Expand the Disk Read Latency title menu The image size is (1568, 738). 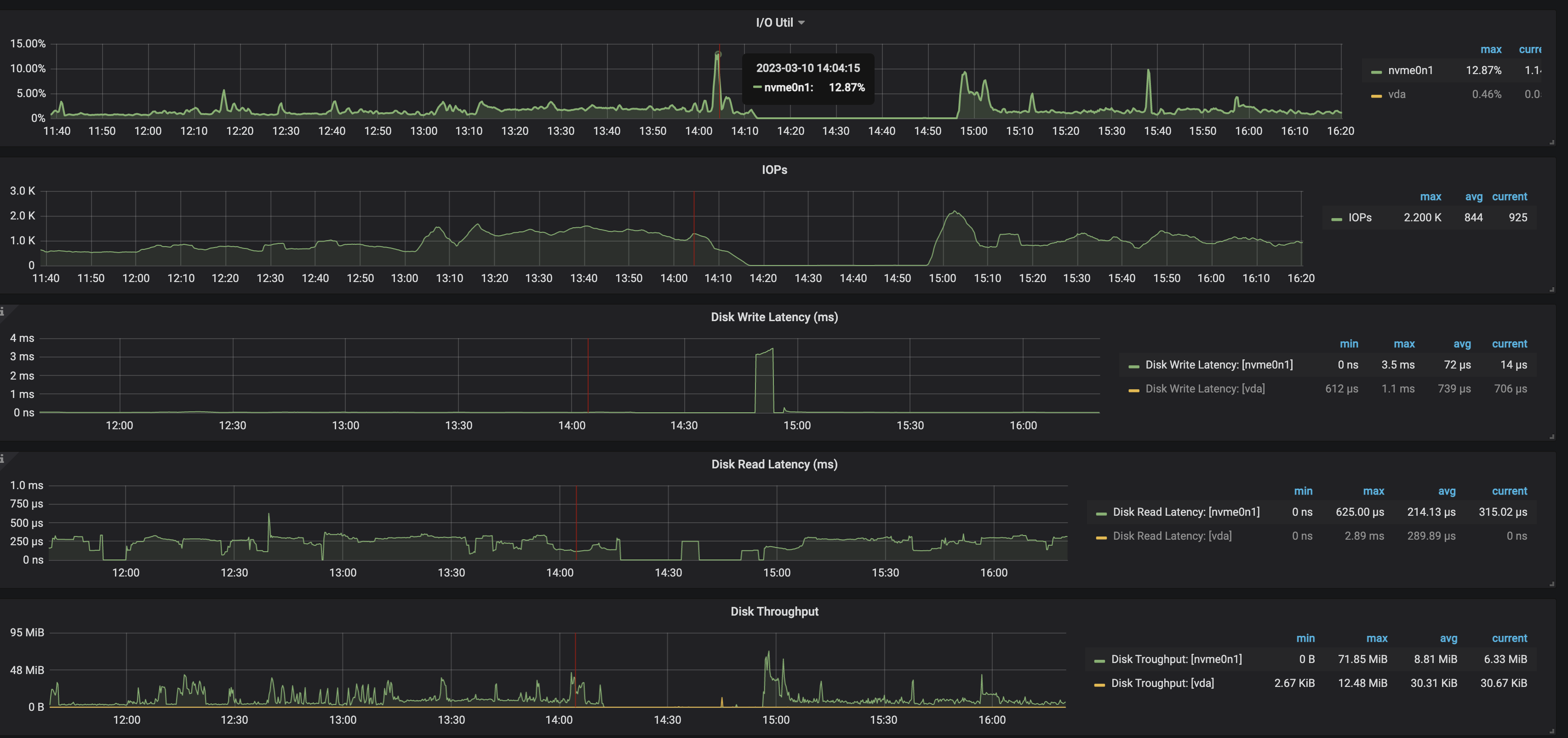point(774,464)
